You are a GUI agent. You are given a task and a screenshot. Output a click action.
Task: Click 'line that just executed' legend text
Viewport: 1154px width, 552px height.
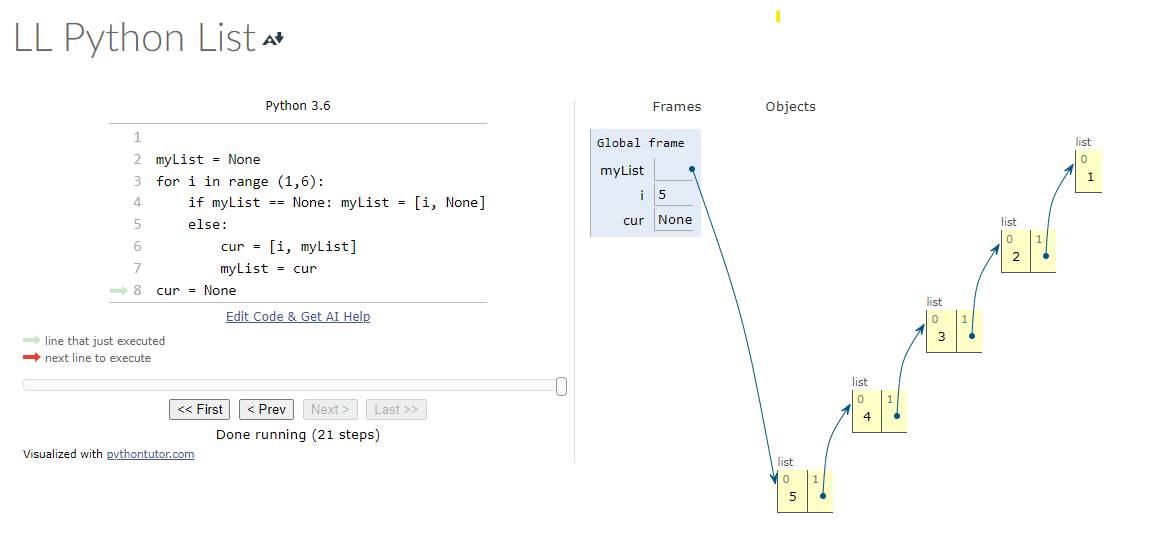point(105,341)
